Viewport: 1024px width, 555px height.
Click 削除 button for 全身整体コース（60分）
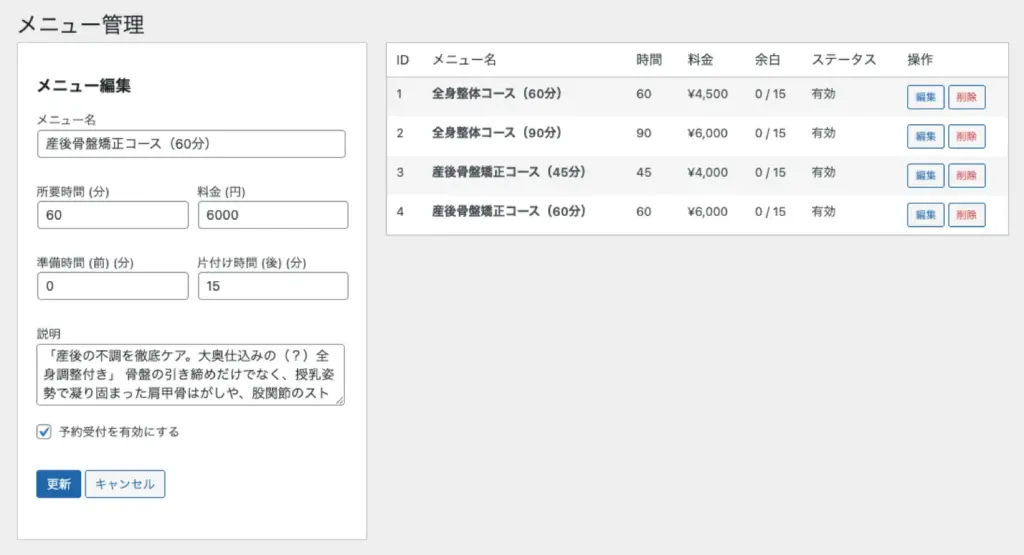966,97
